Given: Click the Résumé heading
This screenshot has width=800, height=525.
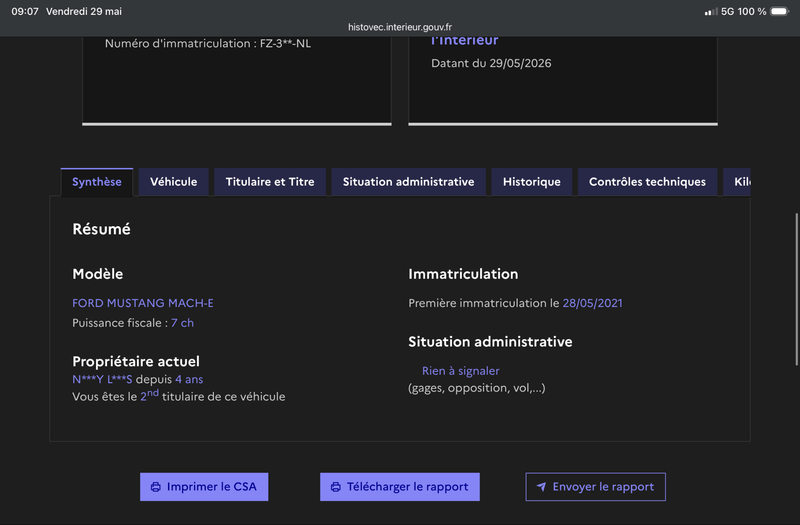Looking at the screenshot, I should [102, 229].
